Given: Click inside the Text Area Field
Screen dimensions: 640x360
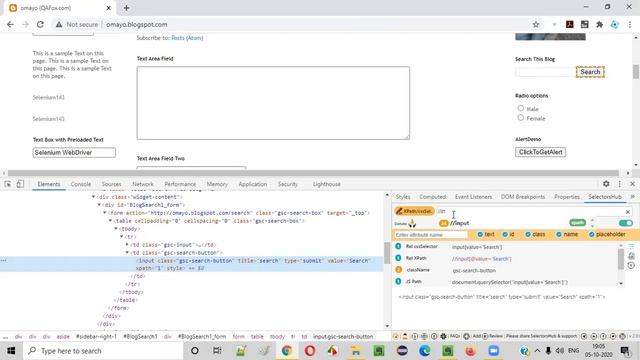Looking at the screenshot, I should tap(273, 103).
